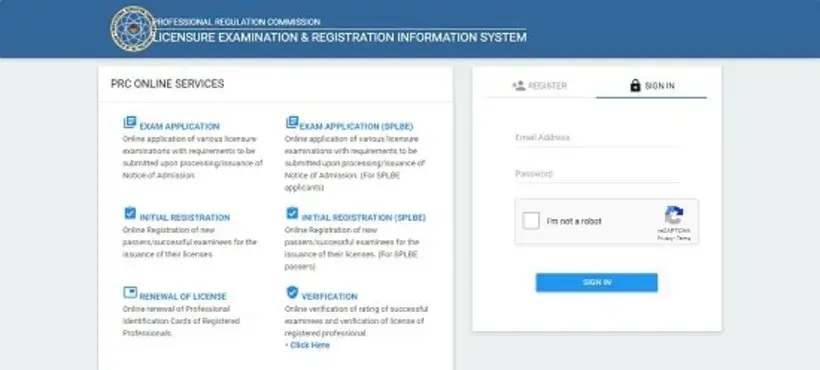Focus the Password field
This screenshot has height=370, width=820.
point(597,174)
